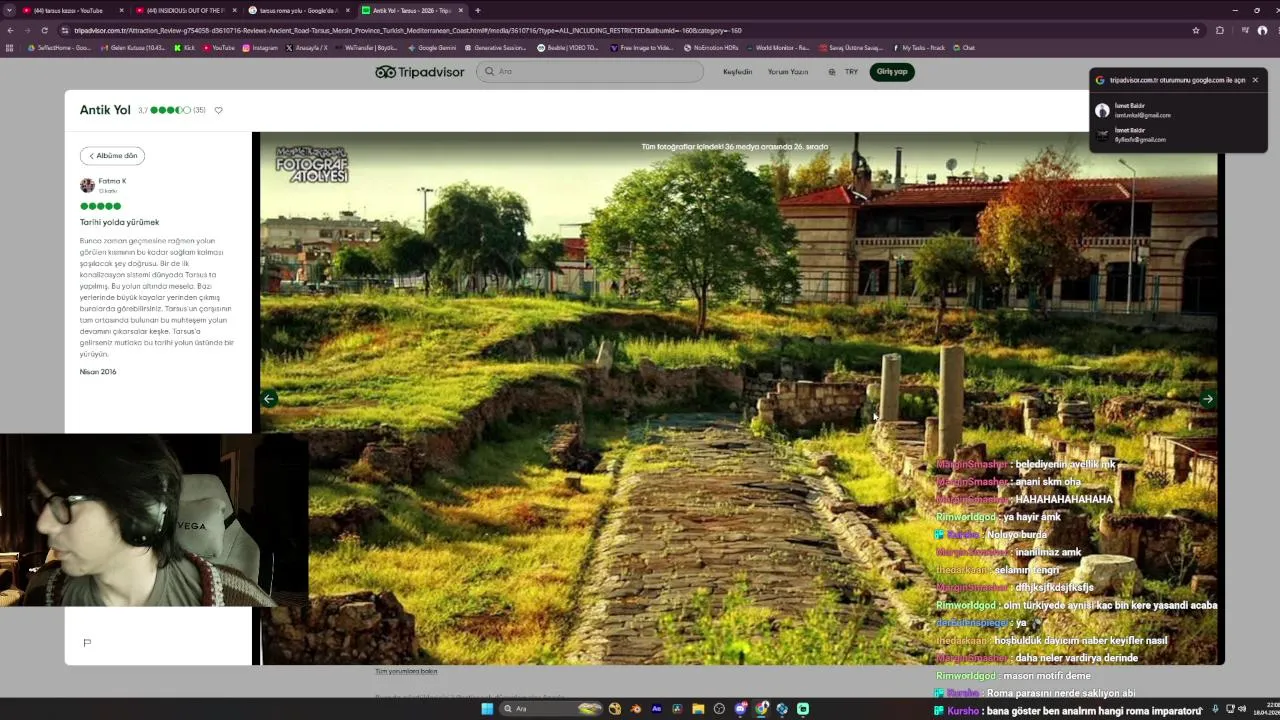1280x720 pixels.
Task: Click the Windows taskbar Ara search box
Action: tap(552, 709)
